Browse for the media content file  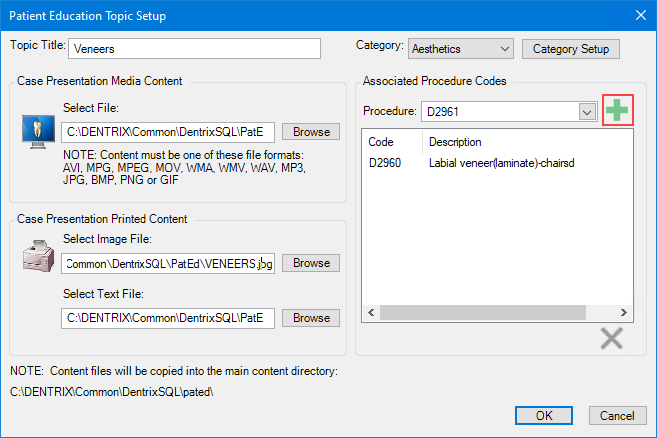pos(311,131)
